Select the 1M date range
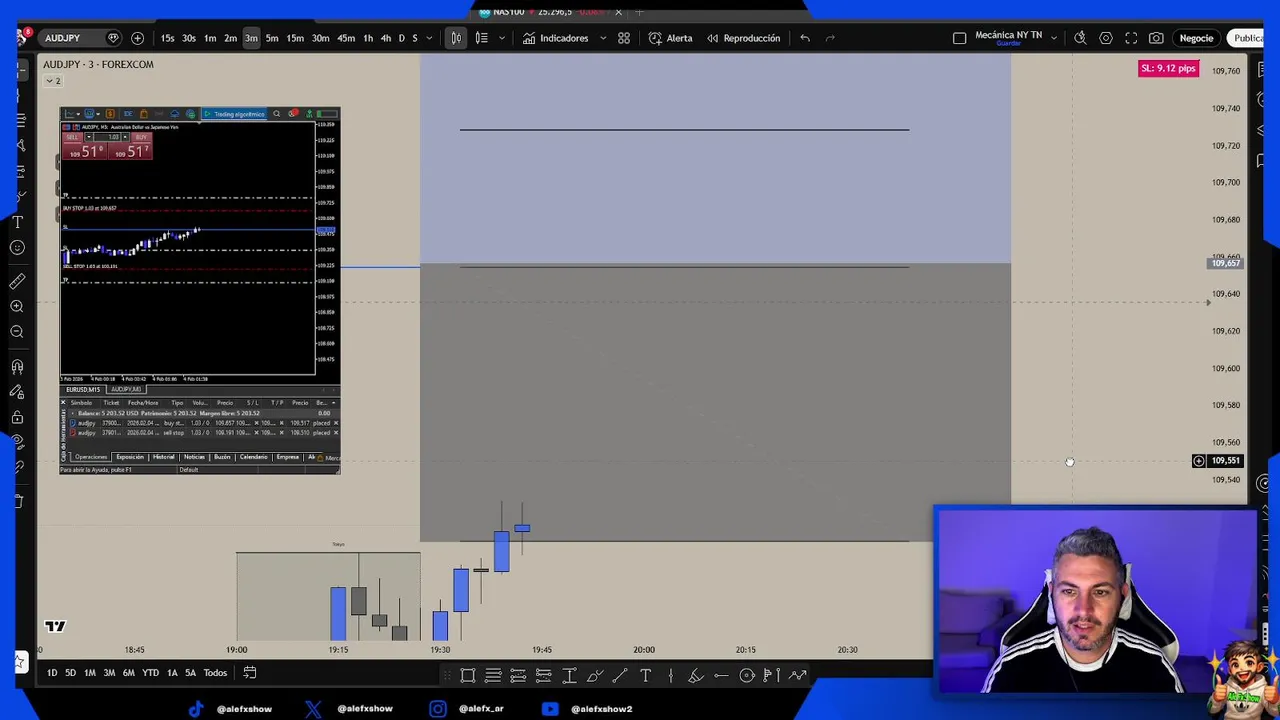Viewport: 1280px width, 720px height. [x=89, y=673]
